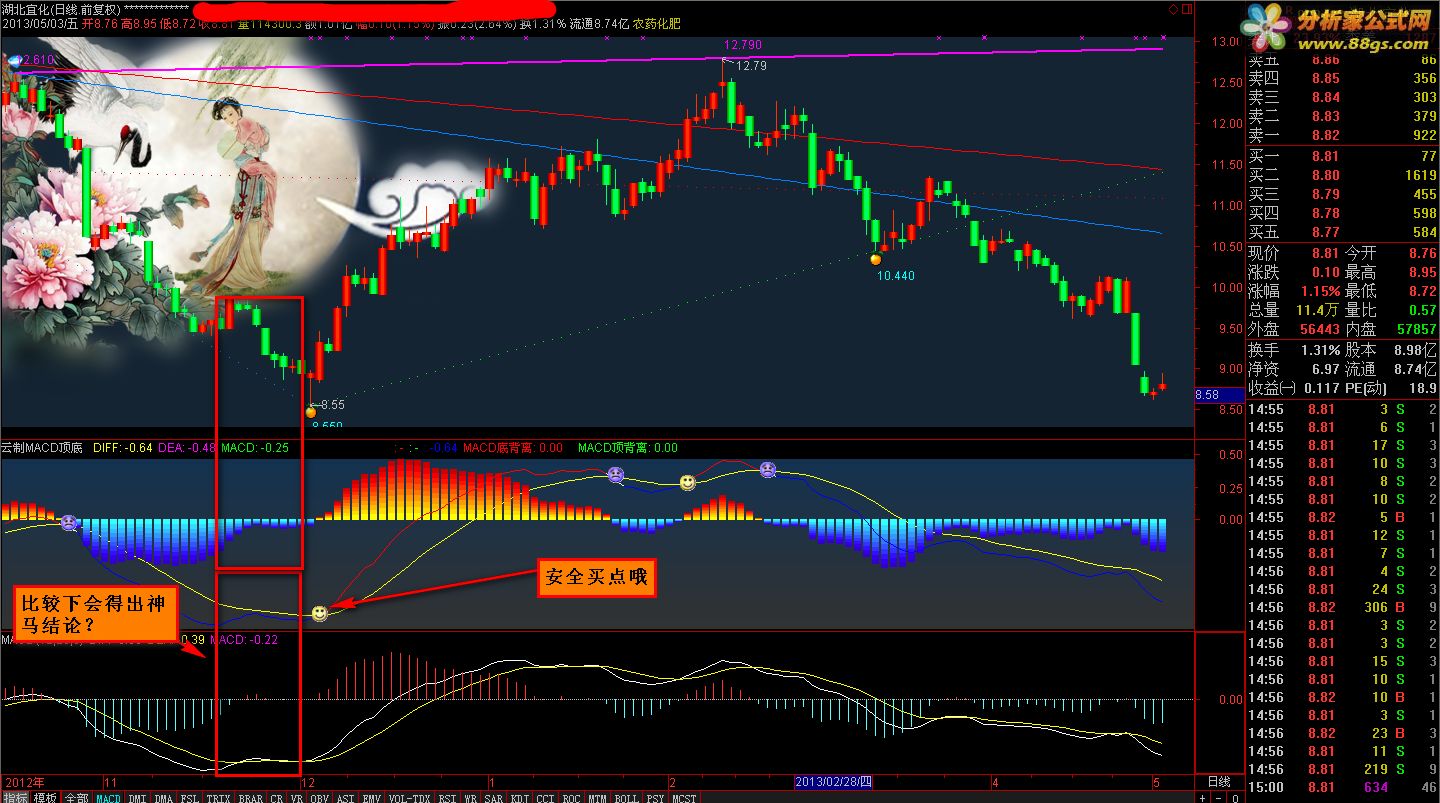Select the MCST indicator tab
Image resolution: width=1440 pixels, height=803 pixels.
(x=684, y=798)
